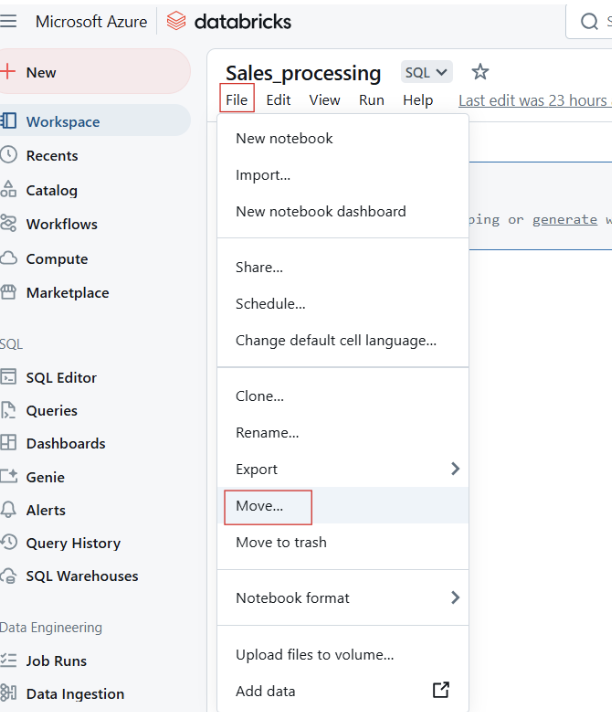Click the plus icon on New button

point(7,72)
